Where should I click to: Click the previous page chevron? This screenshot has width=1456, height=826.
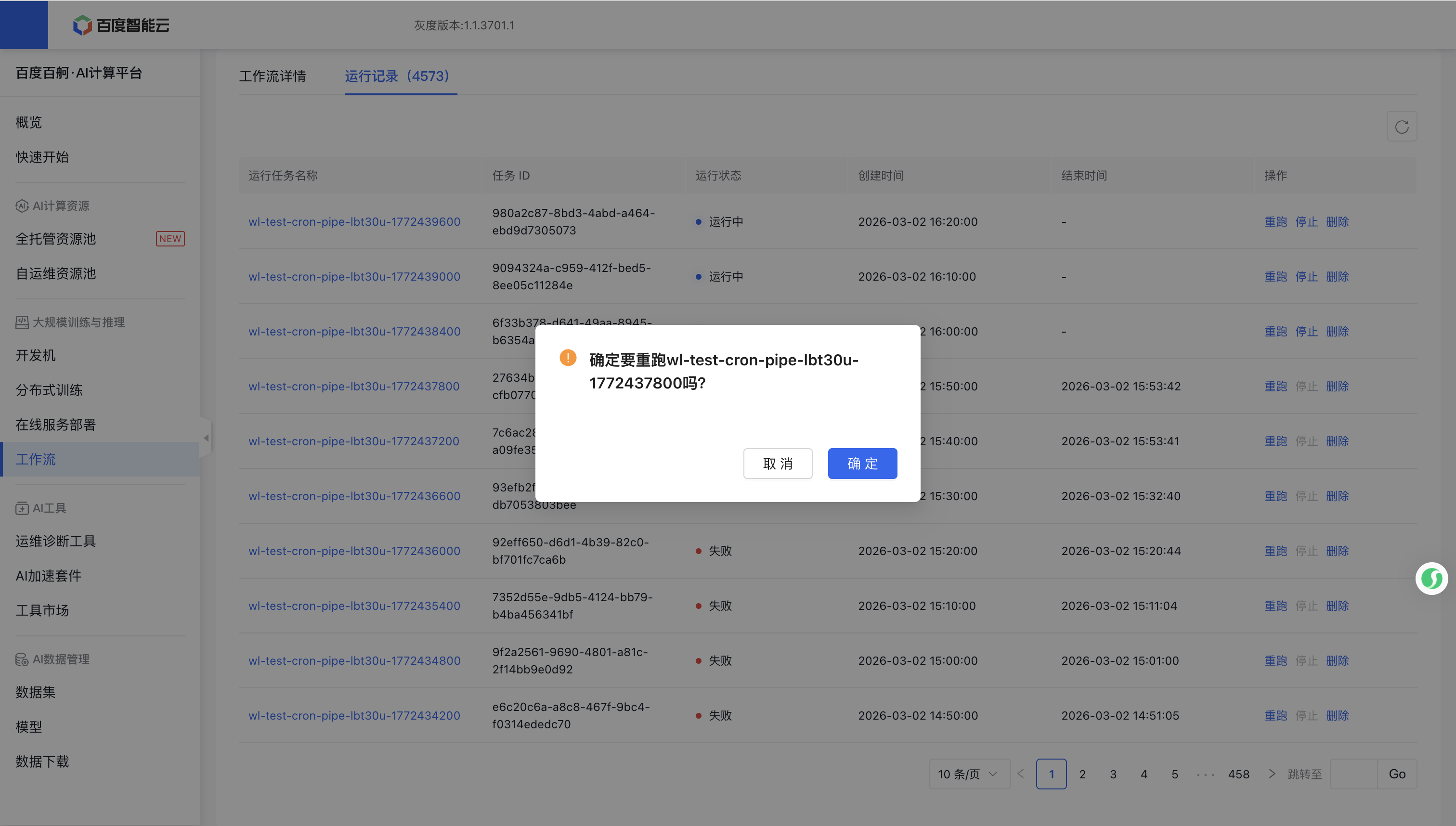[x=1021, y=774]
